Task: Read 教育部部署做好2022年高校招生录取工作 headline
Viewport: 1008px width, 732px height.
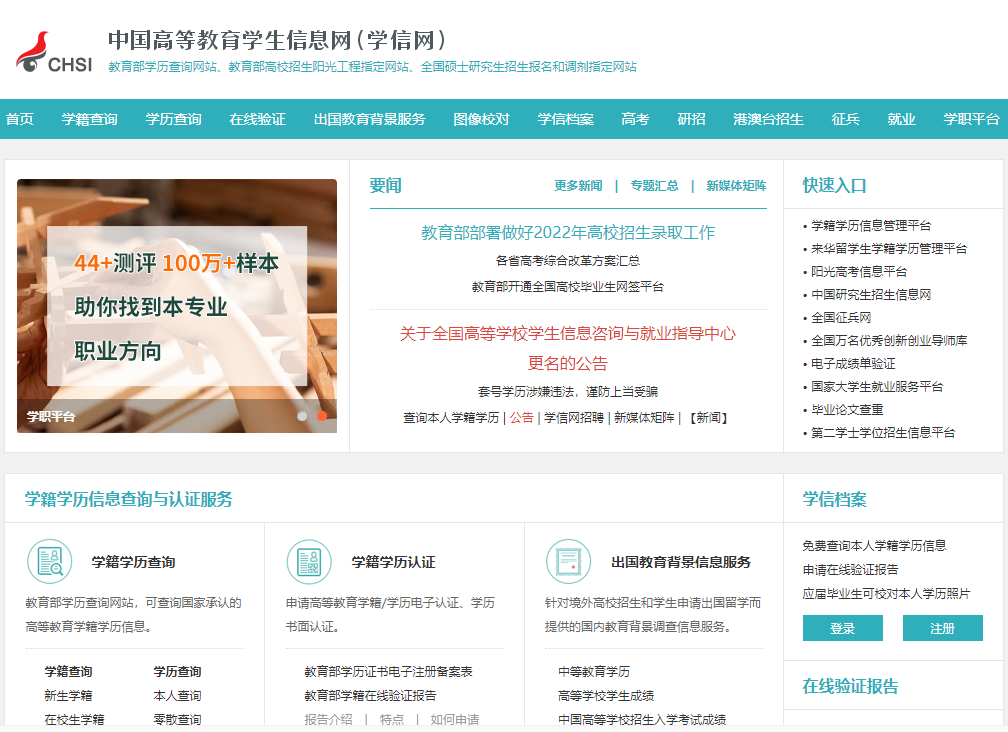Action: click(x=568, y=233)
